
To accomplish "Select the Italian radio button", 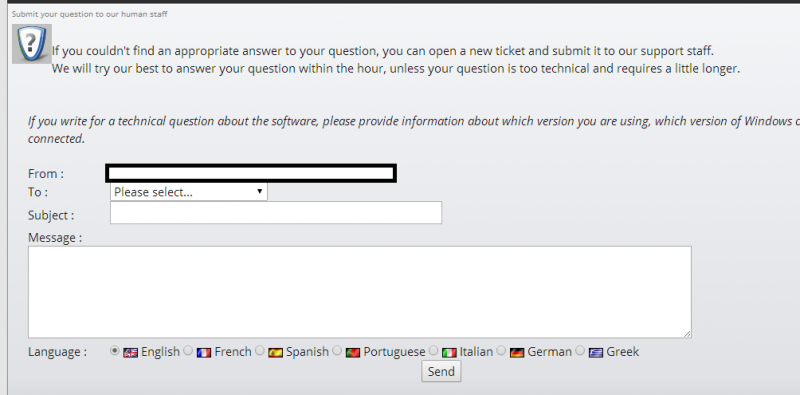I will pos(434,351).
